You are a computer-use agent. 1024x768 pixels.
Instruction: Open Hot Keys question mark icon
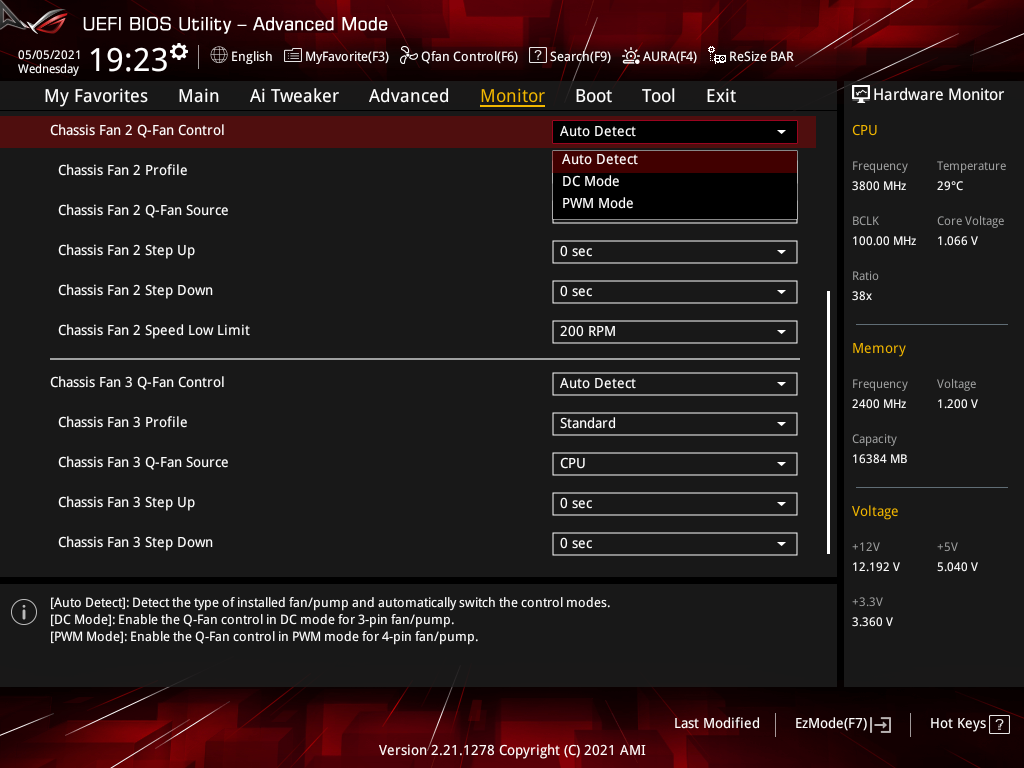pyautogui.click(x=999, y=724)
